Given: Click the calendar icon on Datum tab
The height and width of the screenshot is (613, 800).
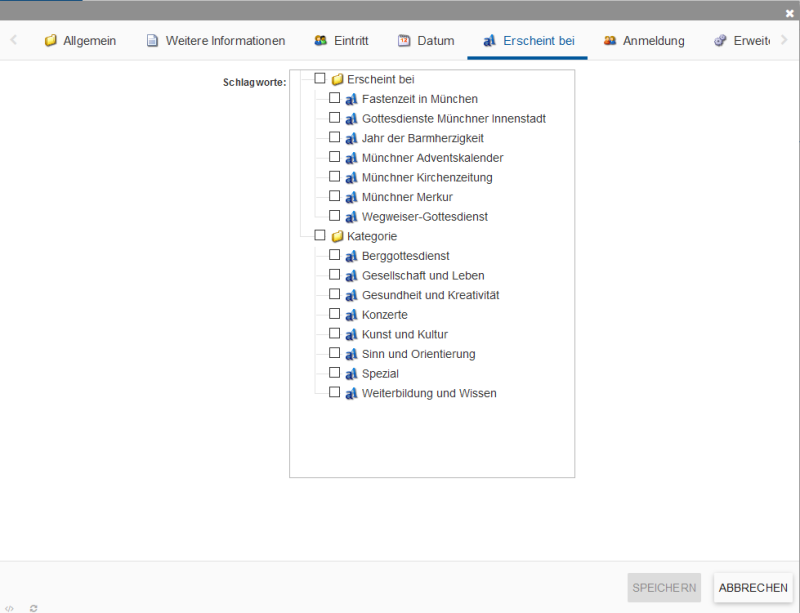Looking at the screenshot, I should [404, 41].
